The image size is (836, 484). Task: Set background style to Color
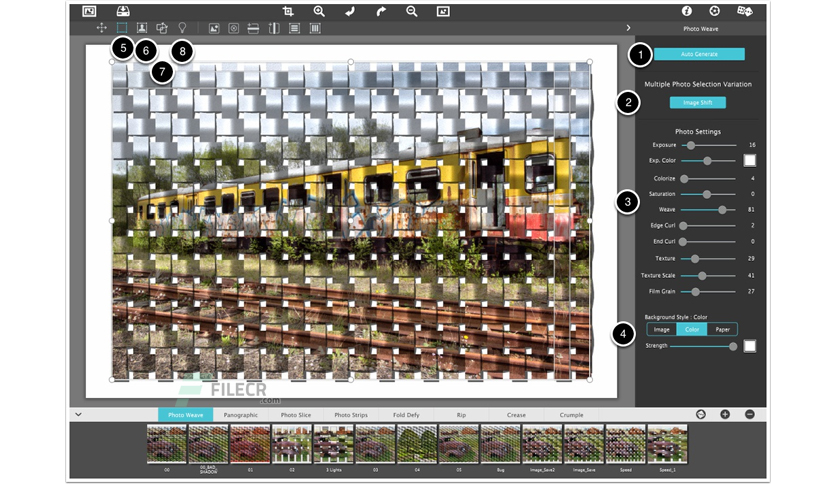(x=692, y=329)
